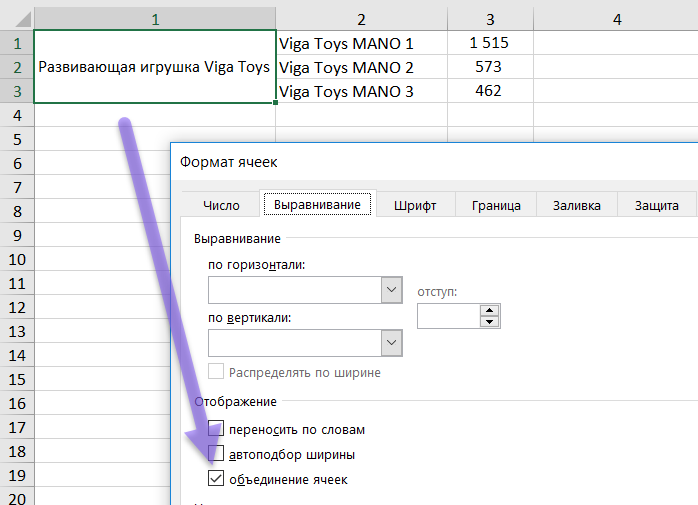This screenshot has width=698, height=505.
Task: Expand the по горизонтали alignment dropdown
Action: tap(390, 290)
